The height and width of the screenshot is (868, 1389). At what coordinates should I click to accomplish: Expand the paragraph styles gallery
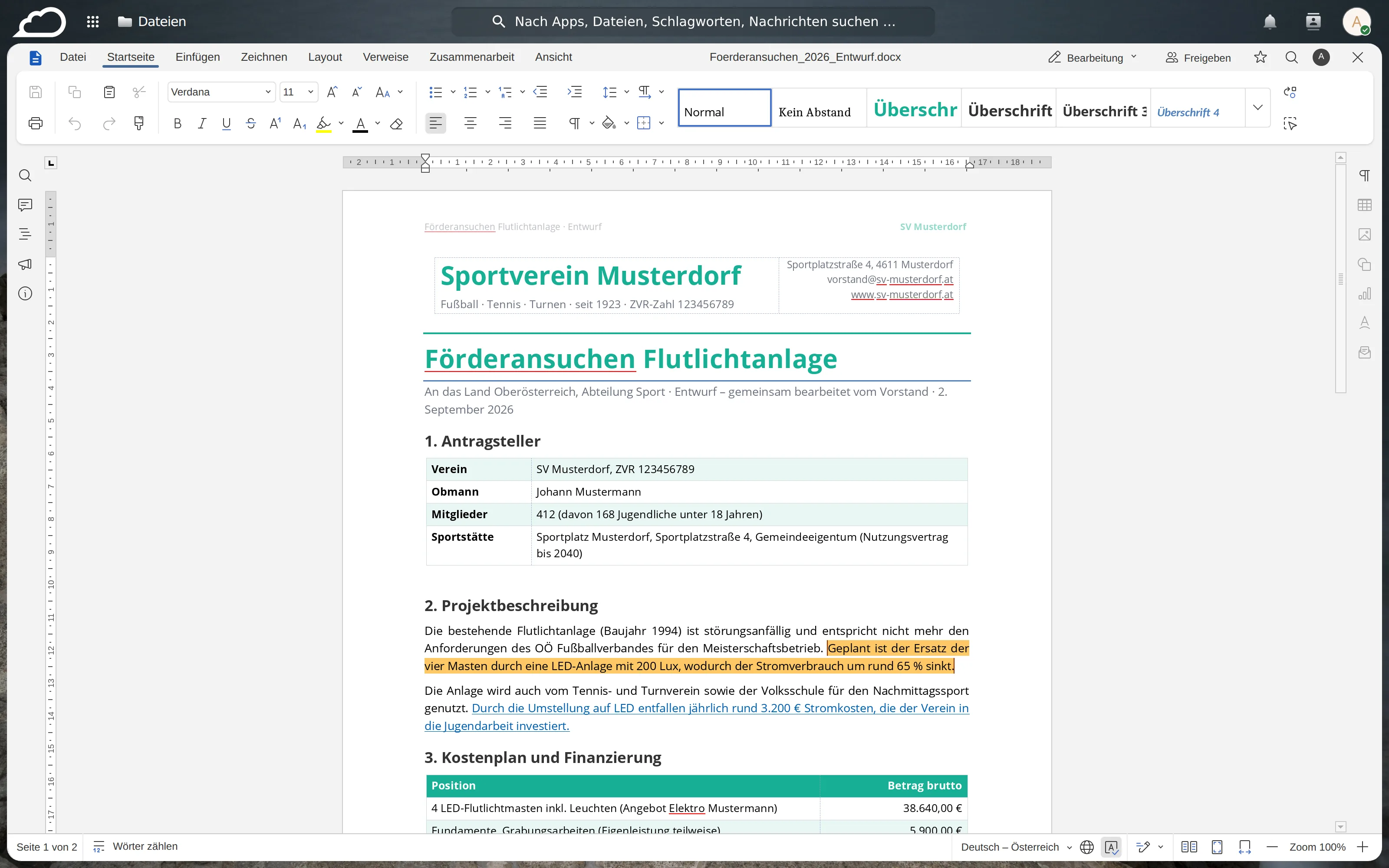click(x=1257, y=107)
